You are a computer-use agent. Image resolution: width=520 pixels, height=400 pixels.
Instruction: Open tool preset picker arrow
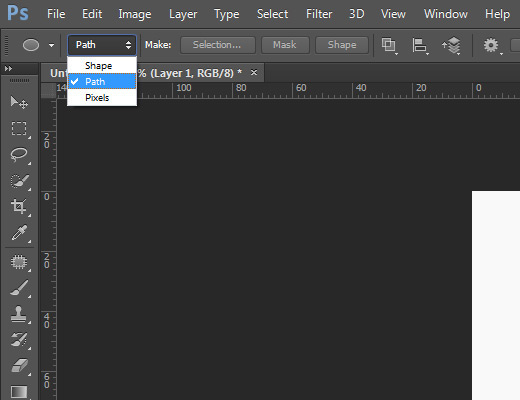[x=51, y=45]
